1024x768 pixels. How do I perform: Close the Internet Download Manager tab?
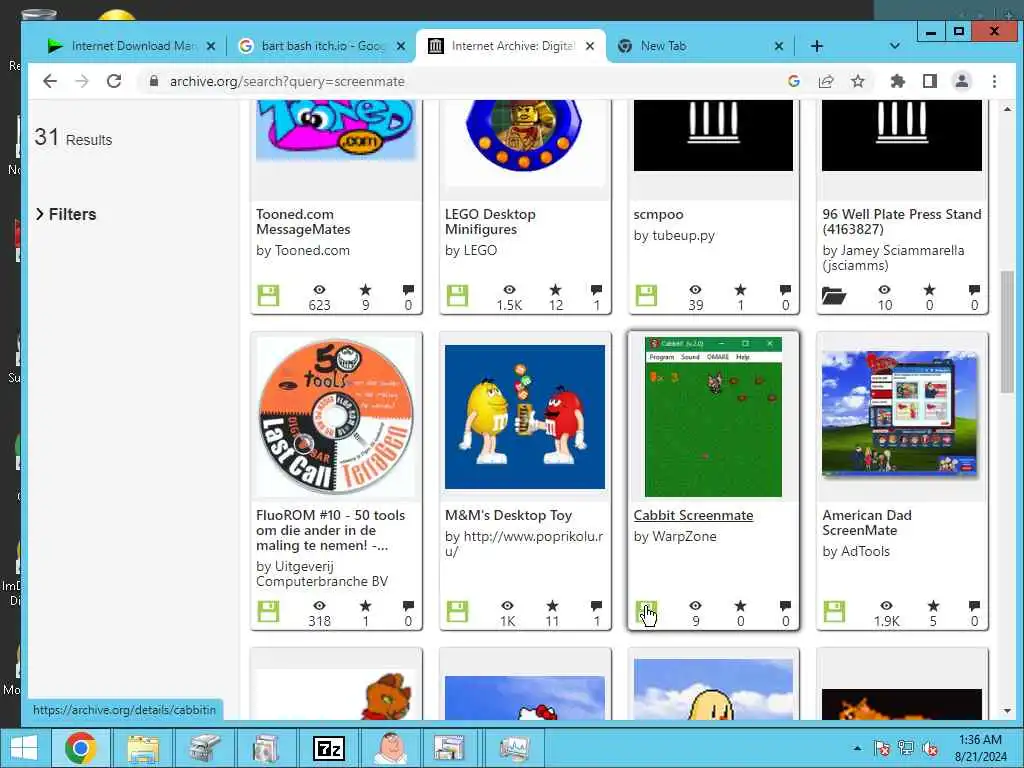[210, 46]
